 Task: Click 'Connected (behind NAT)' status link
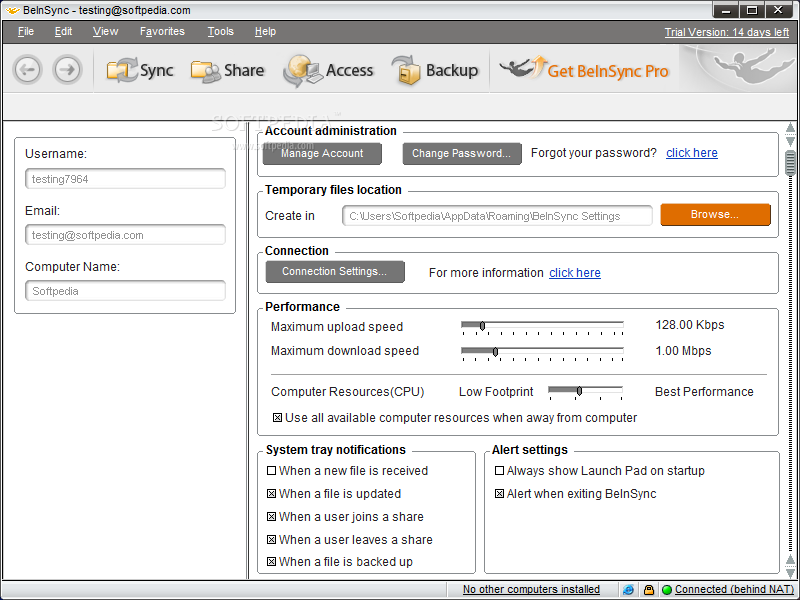click(735, 589)
